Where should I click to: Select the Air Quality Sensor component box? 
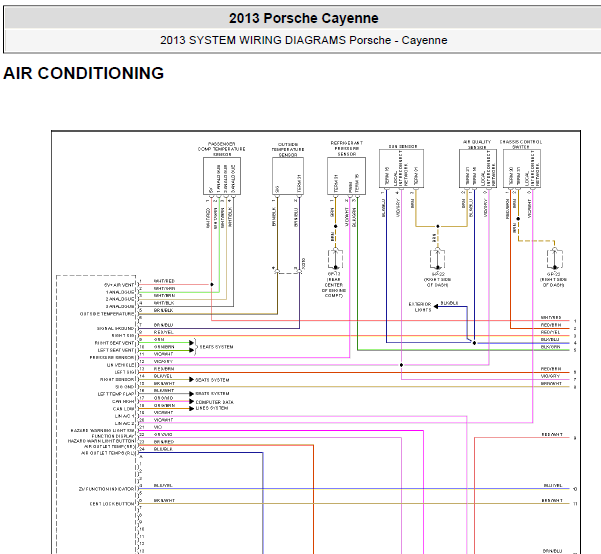(478, 168)
